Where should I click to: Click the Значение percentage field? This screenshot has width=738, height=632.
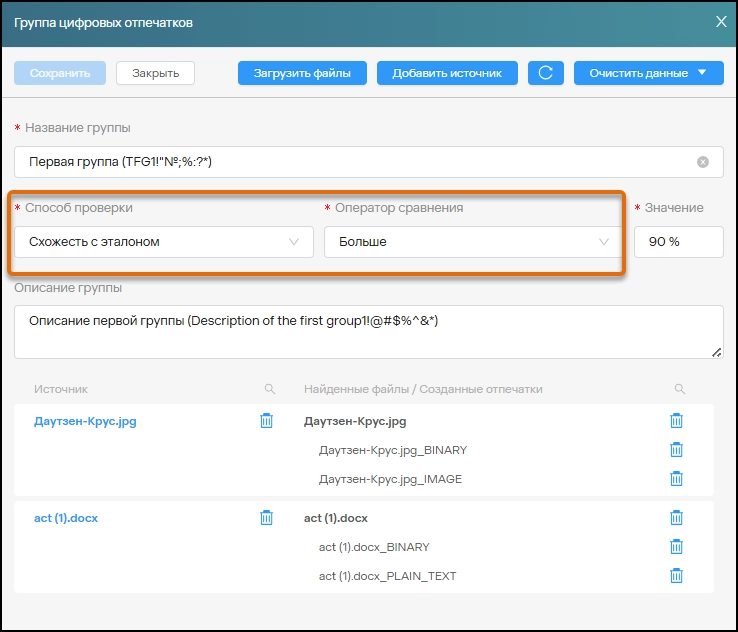(x=678, y=242)
